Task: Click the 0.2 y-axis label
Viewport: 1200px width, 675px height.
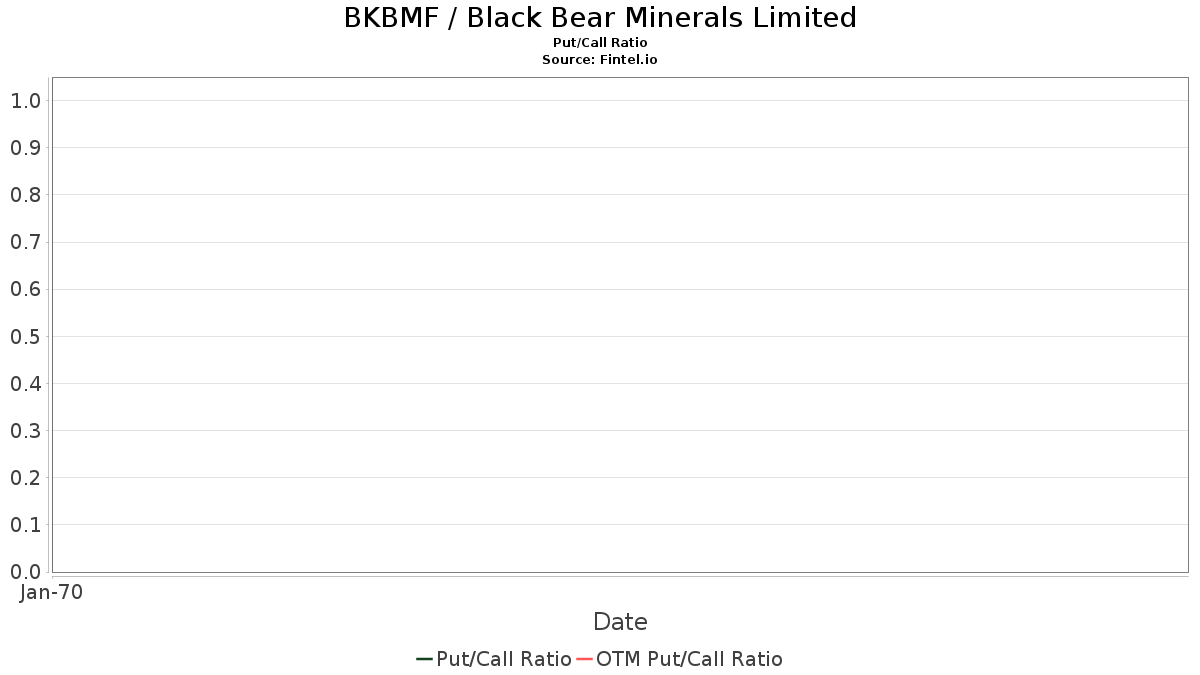Action: [25, 478]
